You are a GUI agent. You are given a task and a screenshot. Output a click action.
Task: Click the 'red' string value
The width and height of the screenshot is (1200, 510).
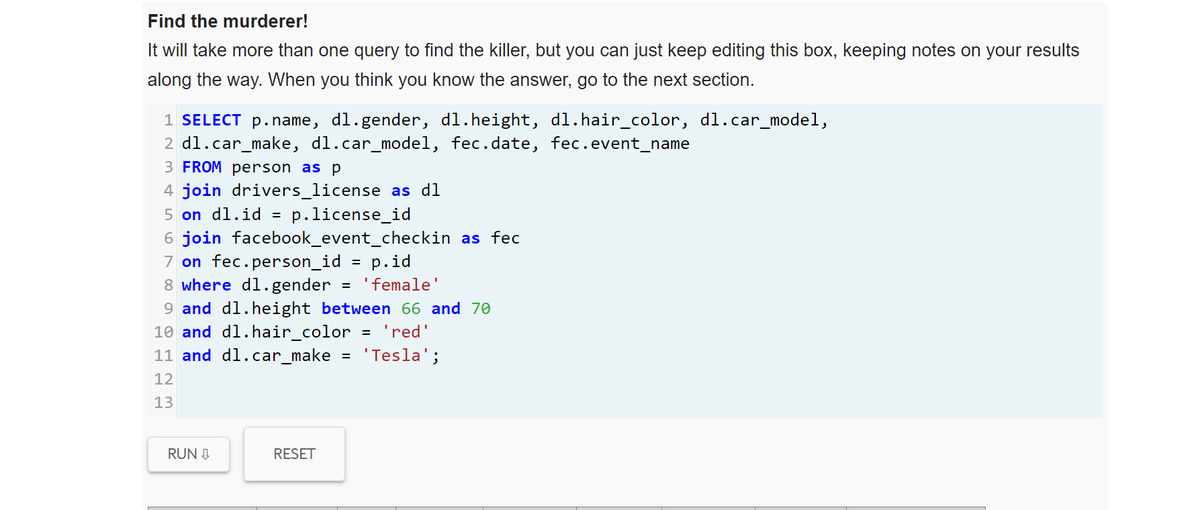[406, 332]
